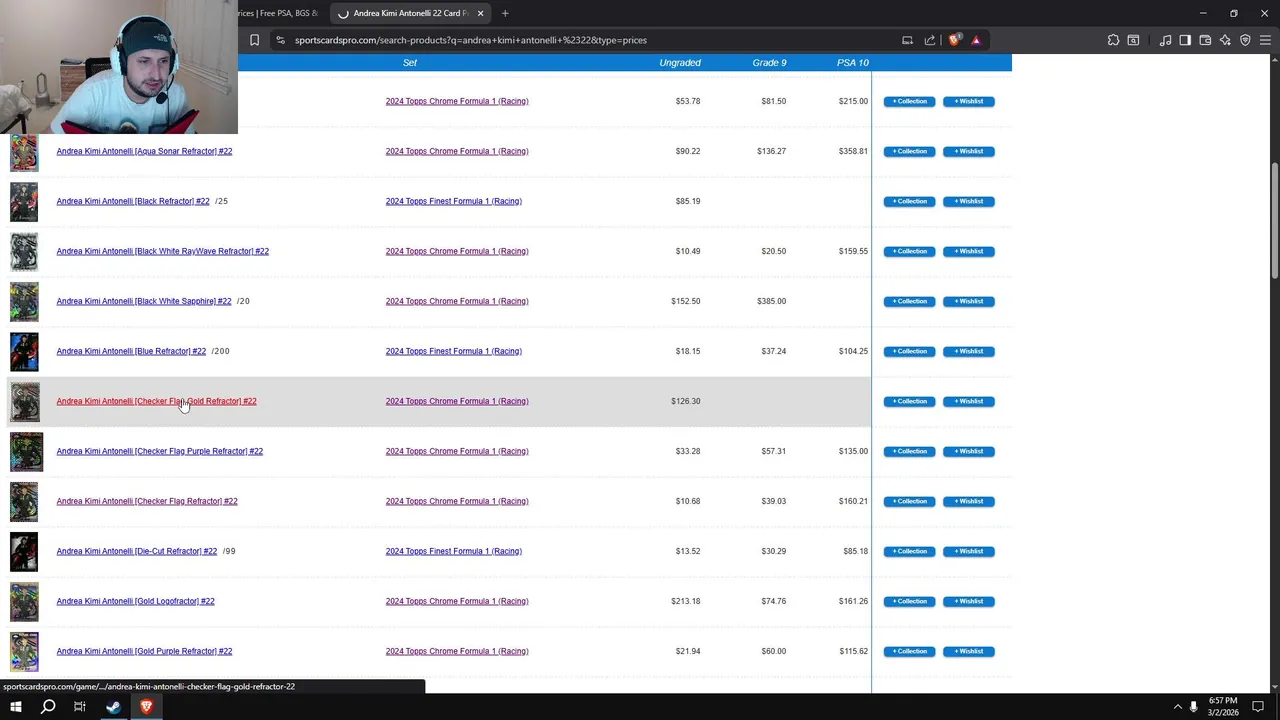1280x720 pixels.
Task: Click the bookmark icon beside address bar
Action: 255,40
